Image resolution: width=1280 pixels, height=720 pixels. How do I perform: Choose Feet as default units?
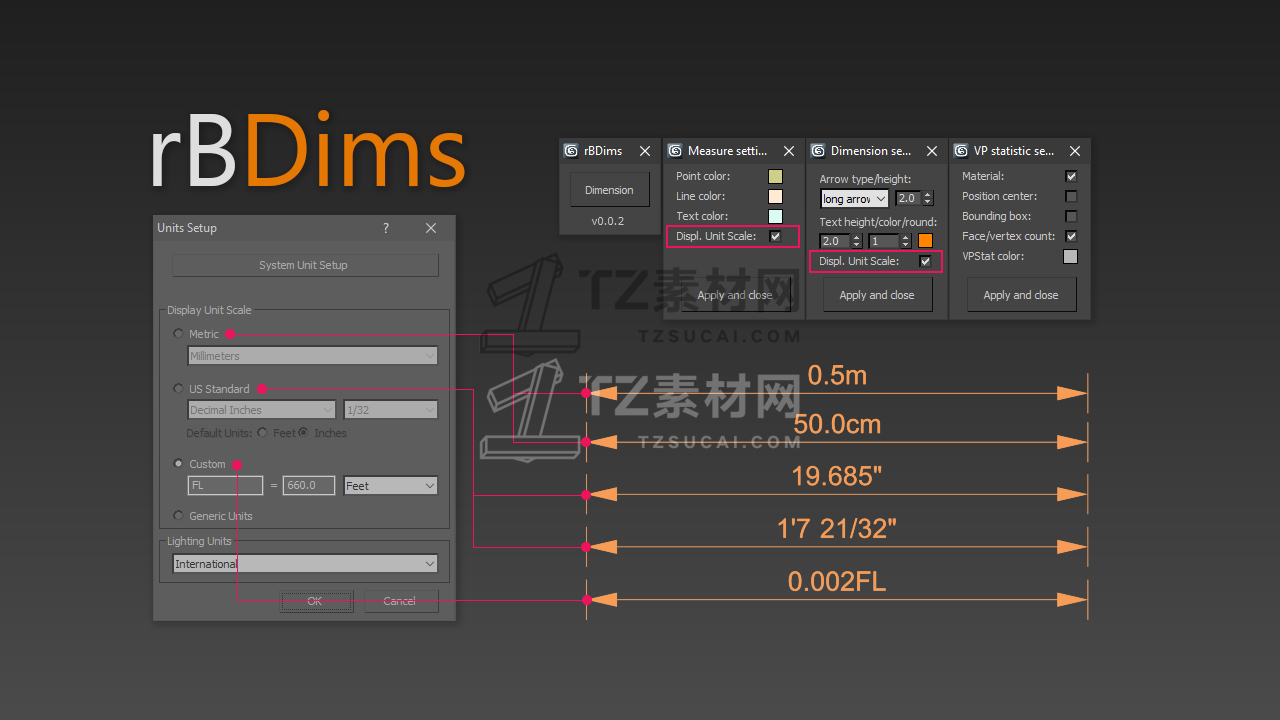[262, 433]
